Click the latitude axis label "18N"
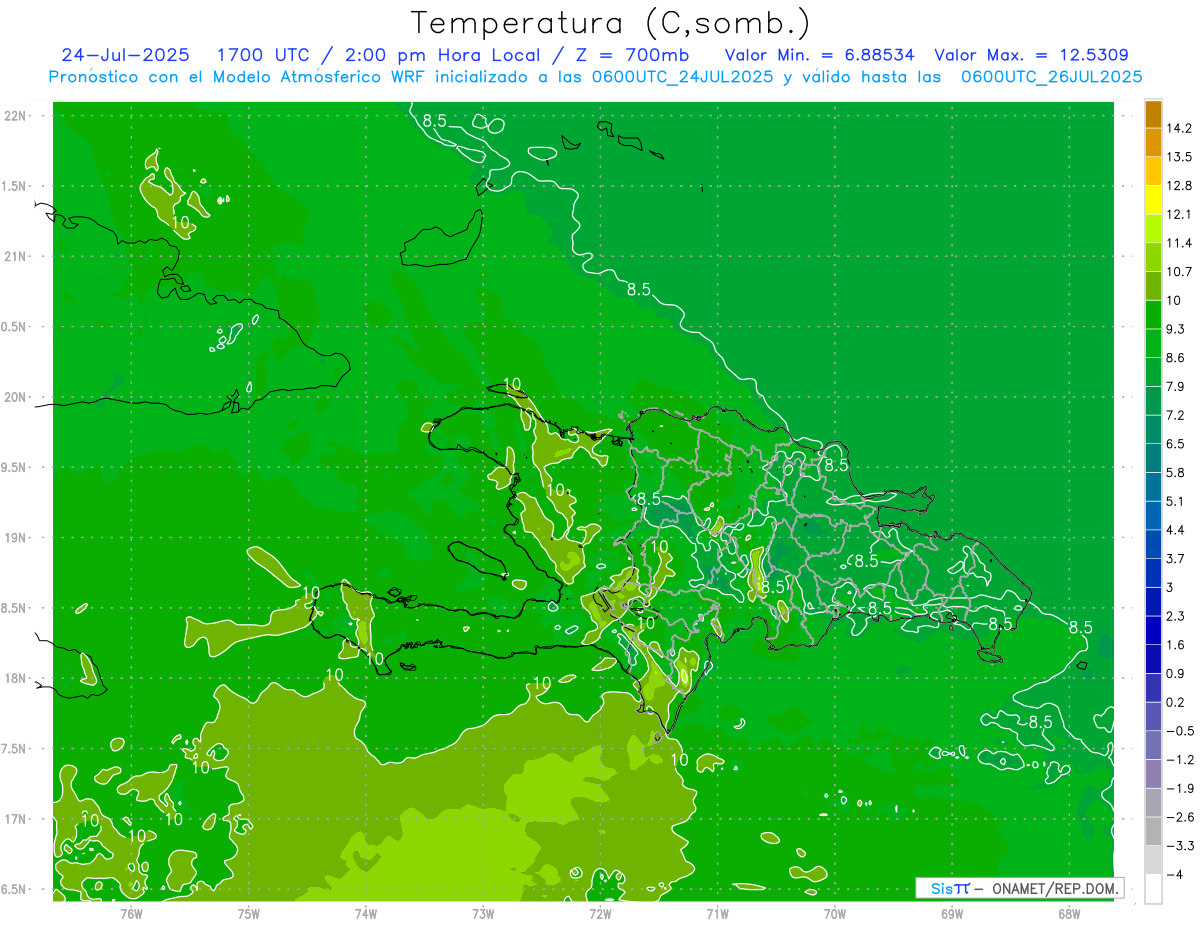The image size is (1200, 927). 15,679
